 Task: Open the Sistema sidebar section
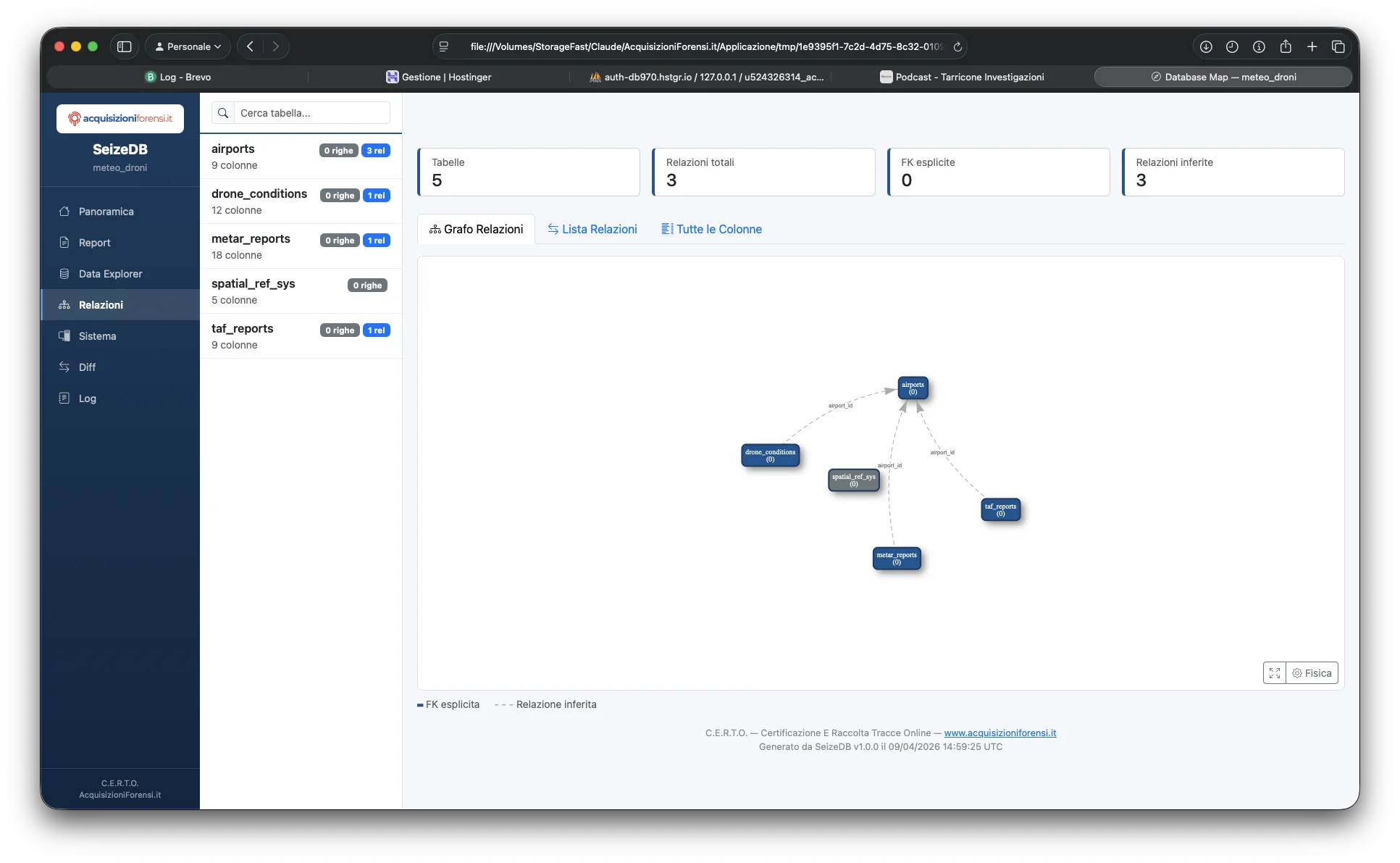pos(97,336)
